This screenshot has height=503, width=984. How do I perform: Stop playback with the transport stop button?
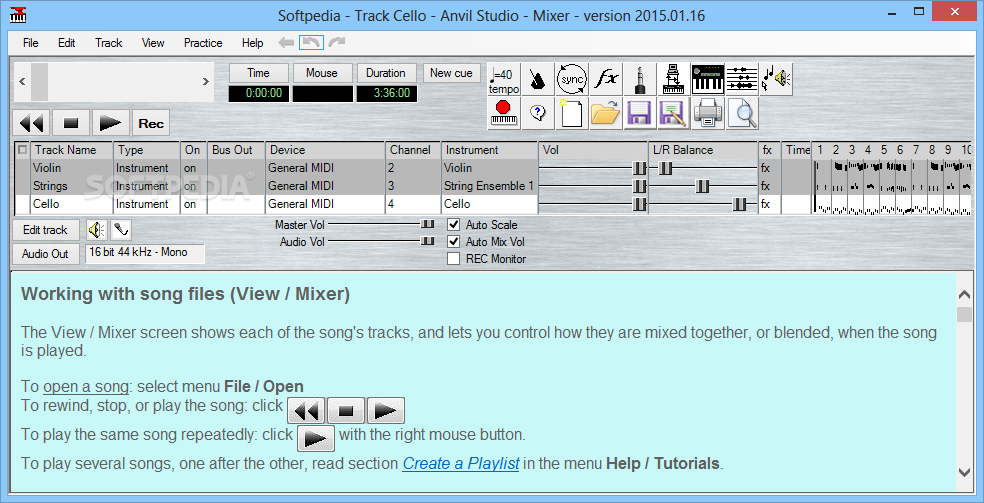(x=71, y=123)
